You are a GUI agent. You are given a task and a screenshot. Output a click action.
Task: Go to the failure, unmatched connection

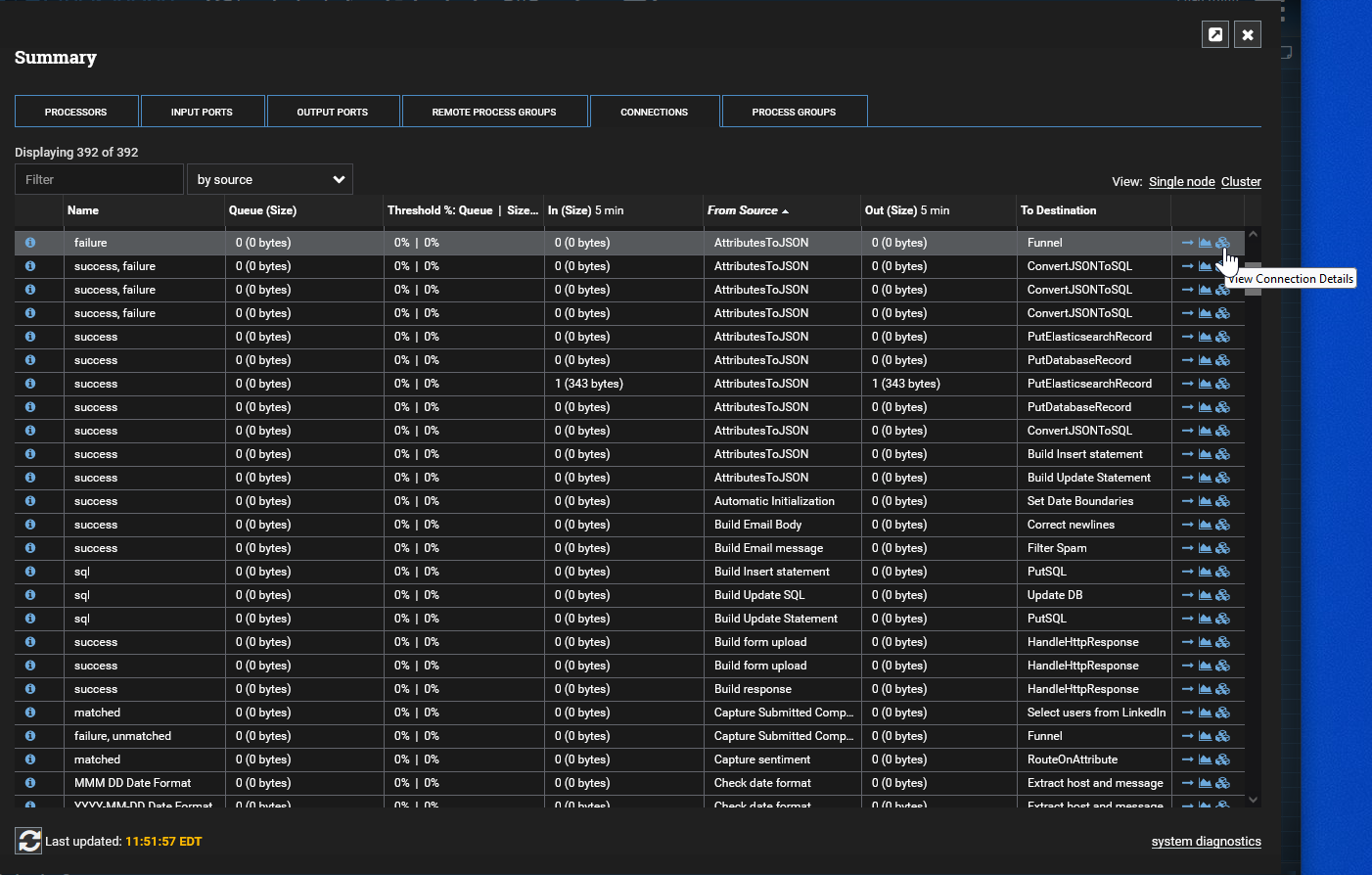tap(1187, 736)
